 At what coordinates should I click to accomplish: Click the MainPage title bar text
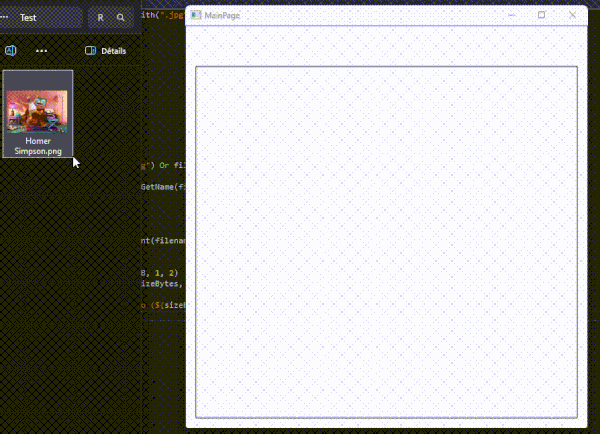click(x=222, y=15)
